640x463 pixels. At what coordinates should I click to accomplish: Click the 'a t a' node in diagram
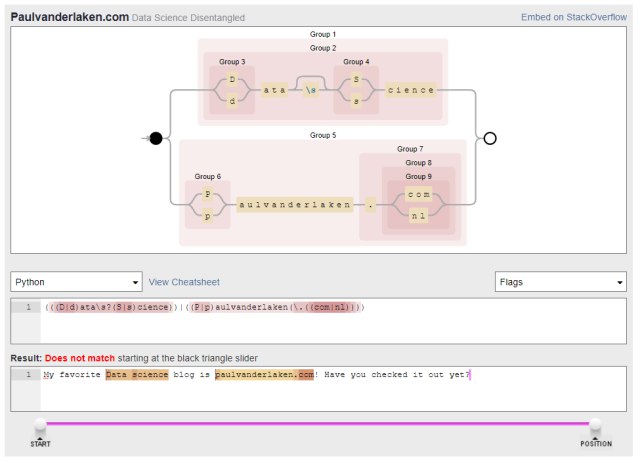point(274,90)
